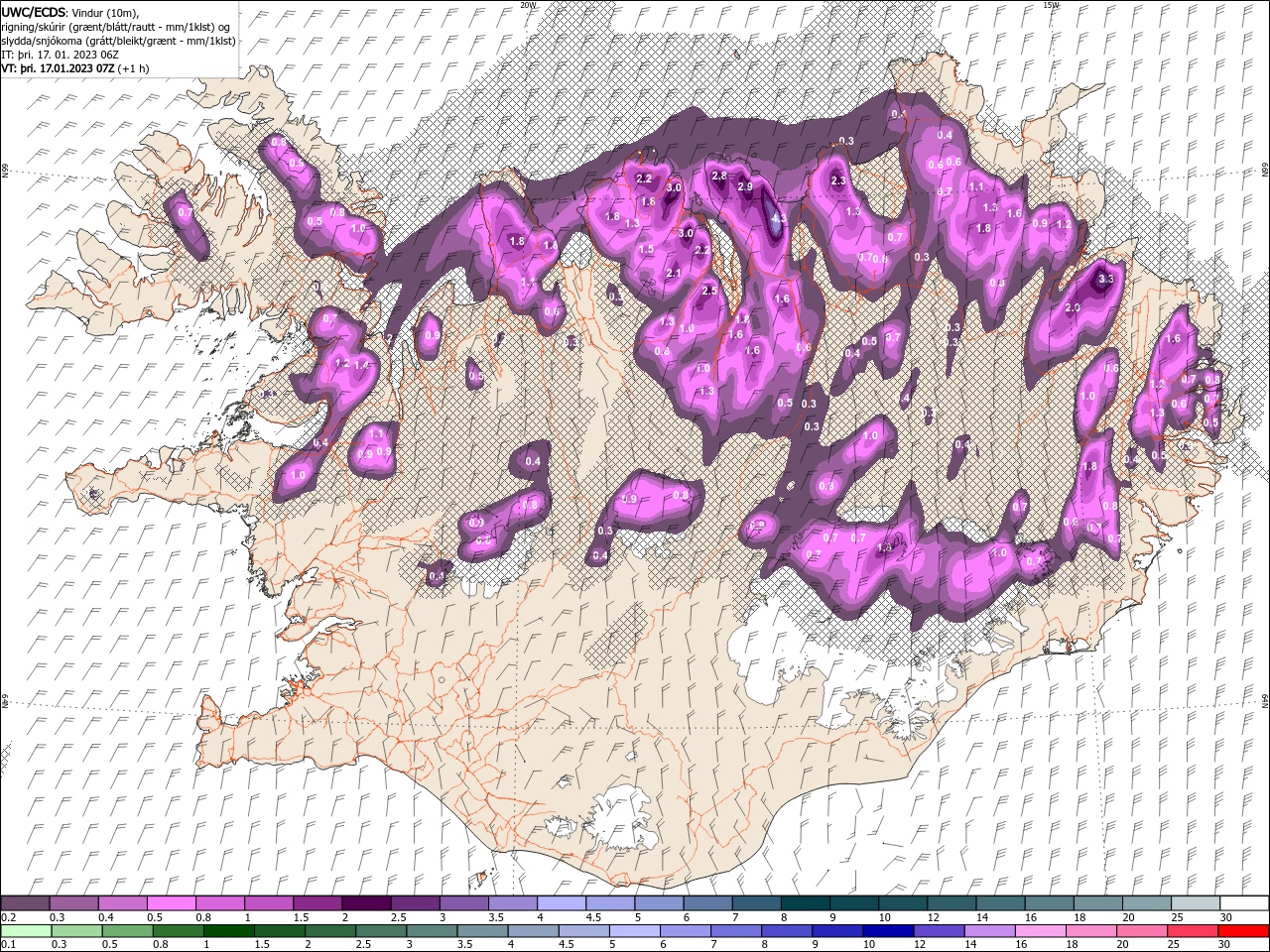Click the 2.5 precipitation value on the map

point(709,291)
